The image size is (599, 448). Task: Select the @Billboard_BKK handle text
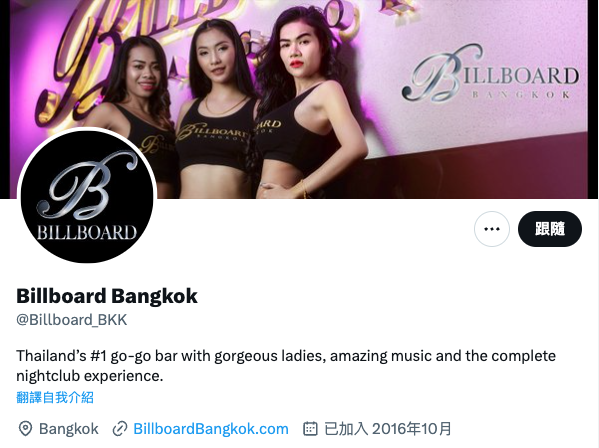[71, 320]
